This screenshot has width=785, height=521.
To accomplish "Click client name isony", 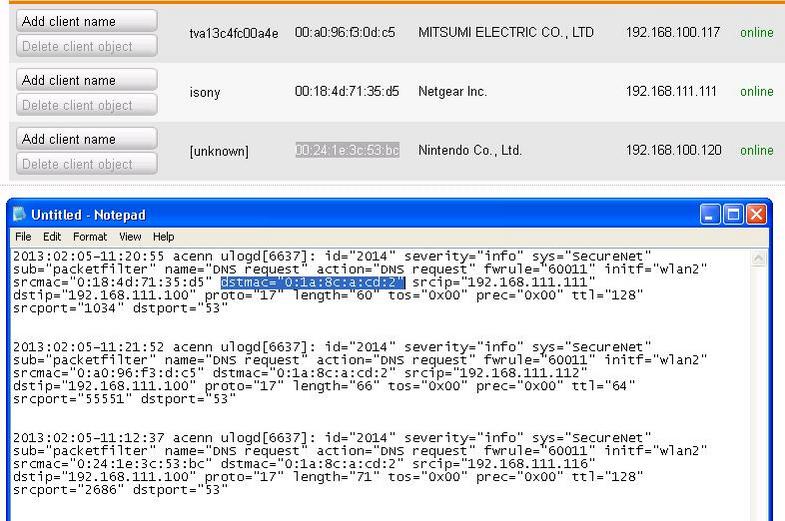I will (x=205, y=93).
